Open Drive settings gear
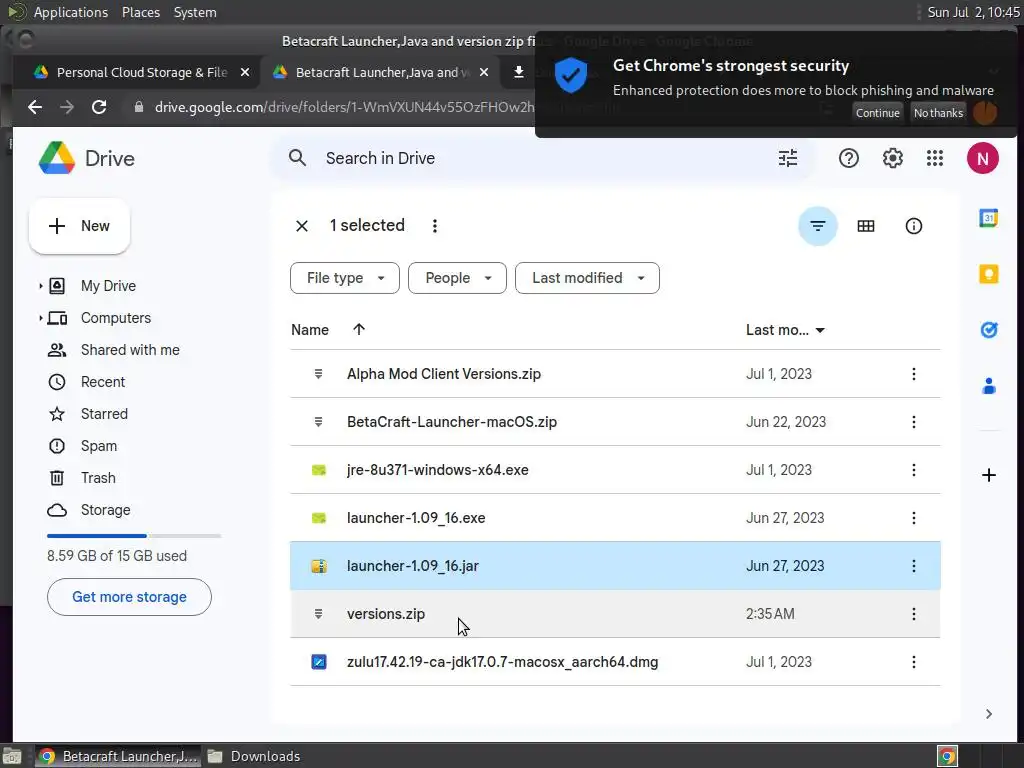This screenshot has height=768, width=1024. click(x=892, y=158)
